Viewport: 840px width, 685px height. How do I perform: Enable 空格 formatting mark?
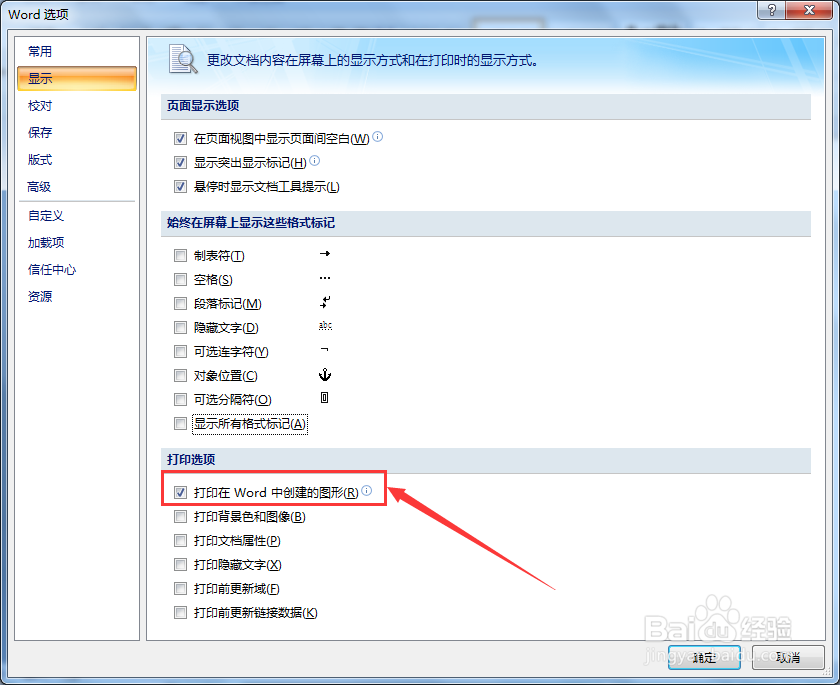181,280
